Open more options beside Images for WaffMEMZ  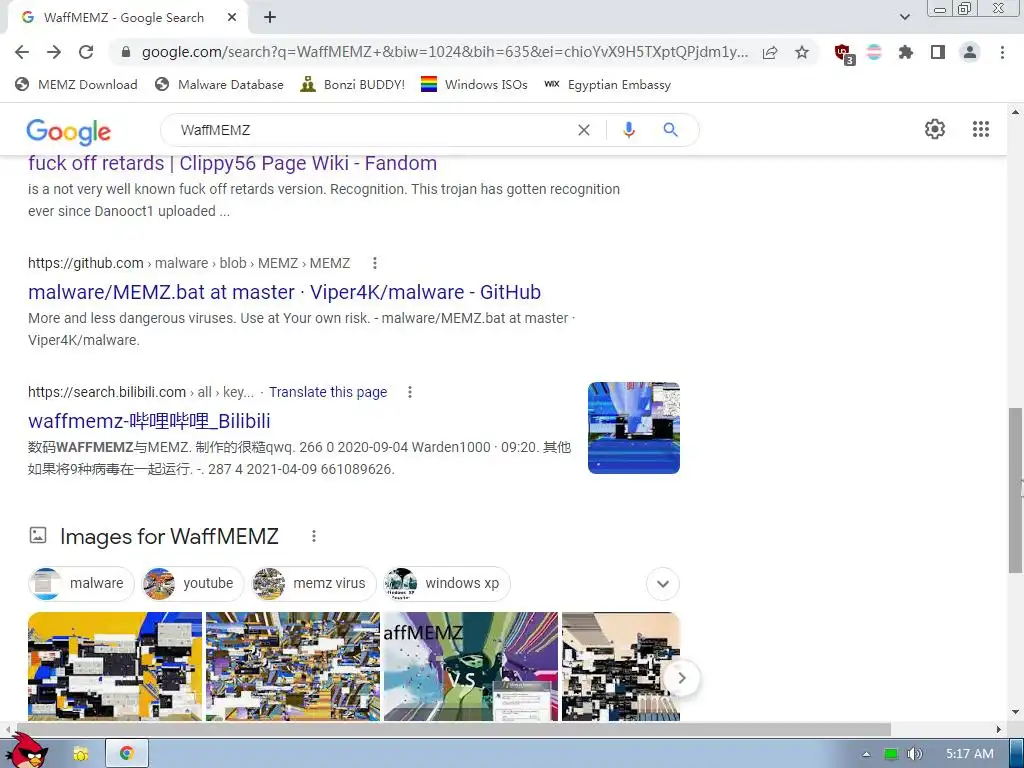pos(313,536)
